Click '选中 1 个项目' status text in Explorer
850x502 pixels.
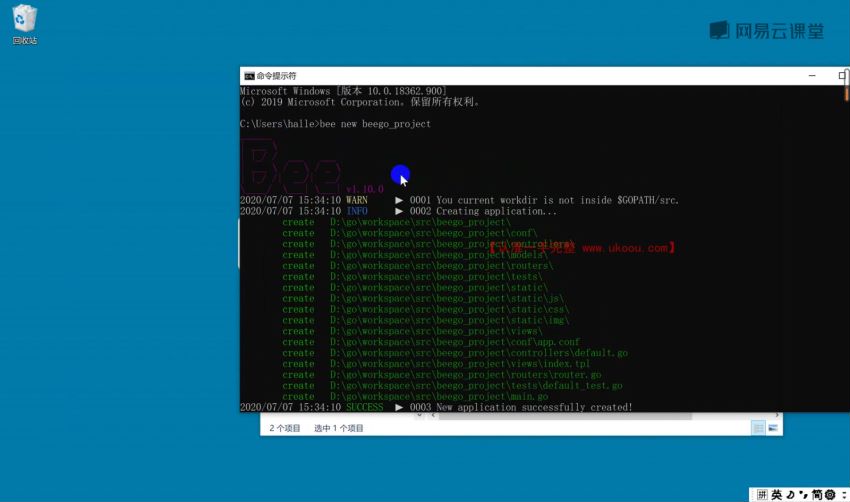pyautogui.click(x=338, y=428)
